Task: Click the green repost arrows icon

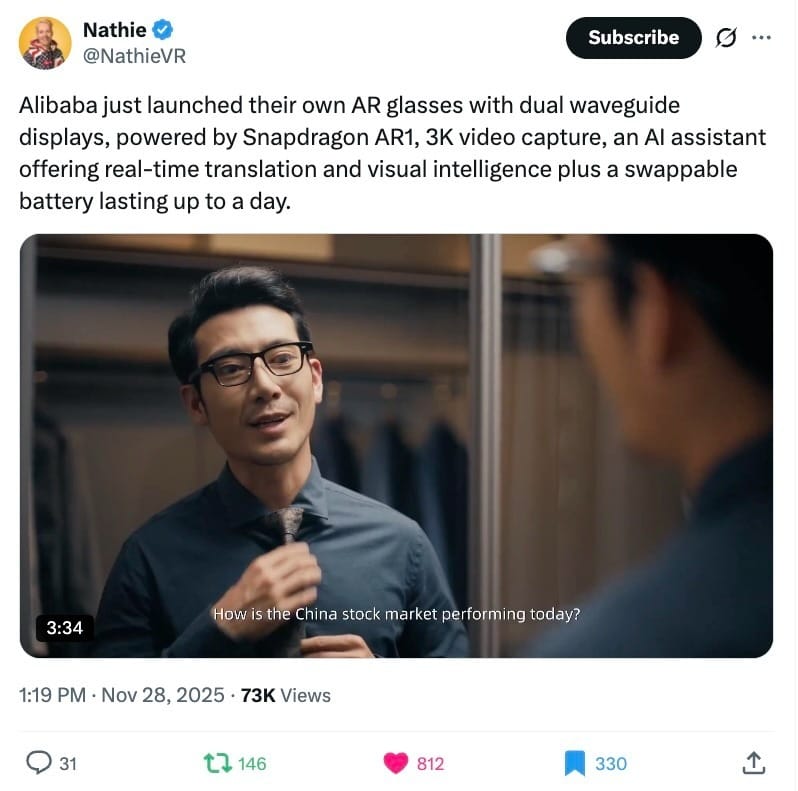Action: pyautogui.click(x=218, y=763)
